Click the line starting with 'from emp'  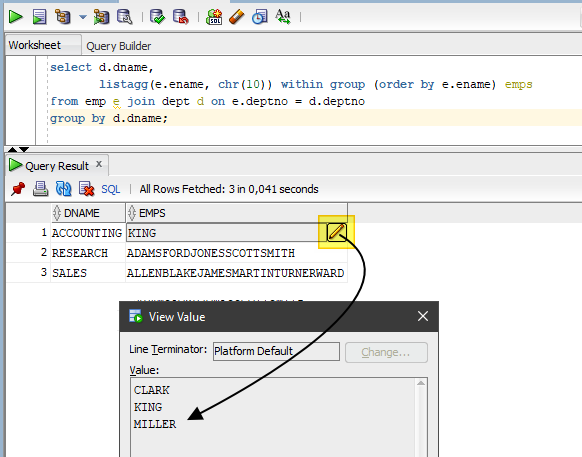(207, 101)
